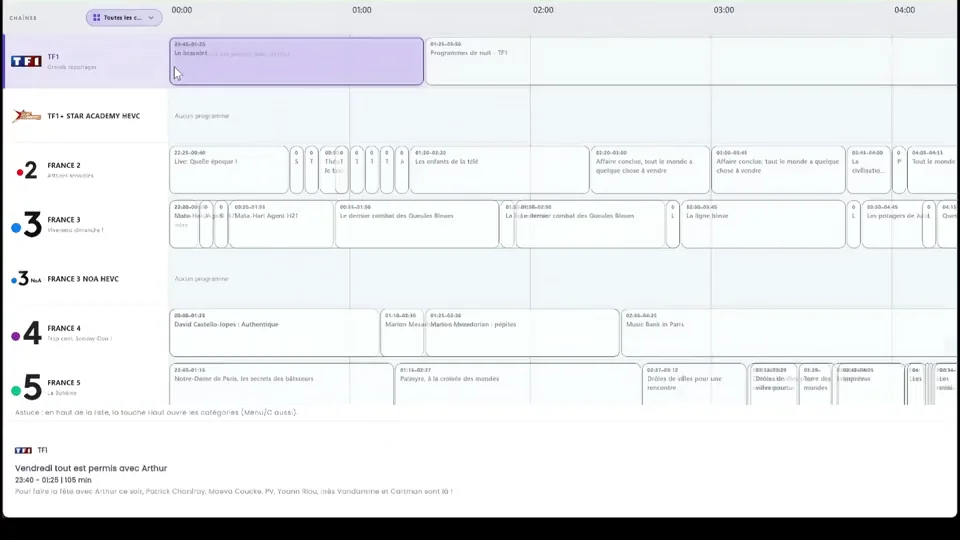Click the France 5 channel logo

point(26,387)
